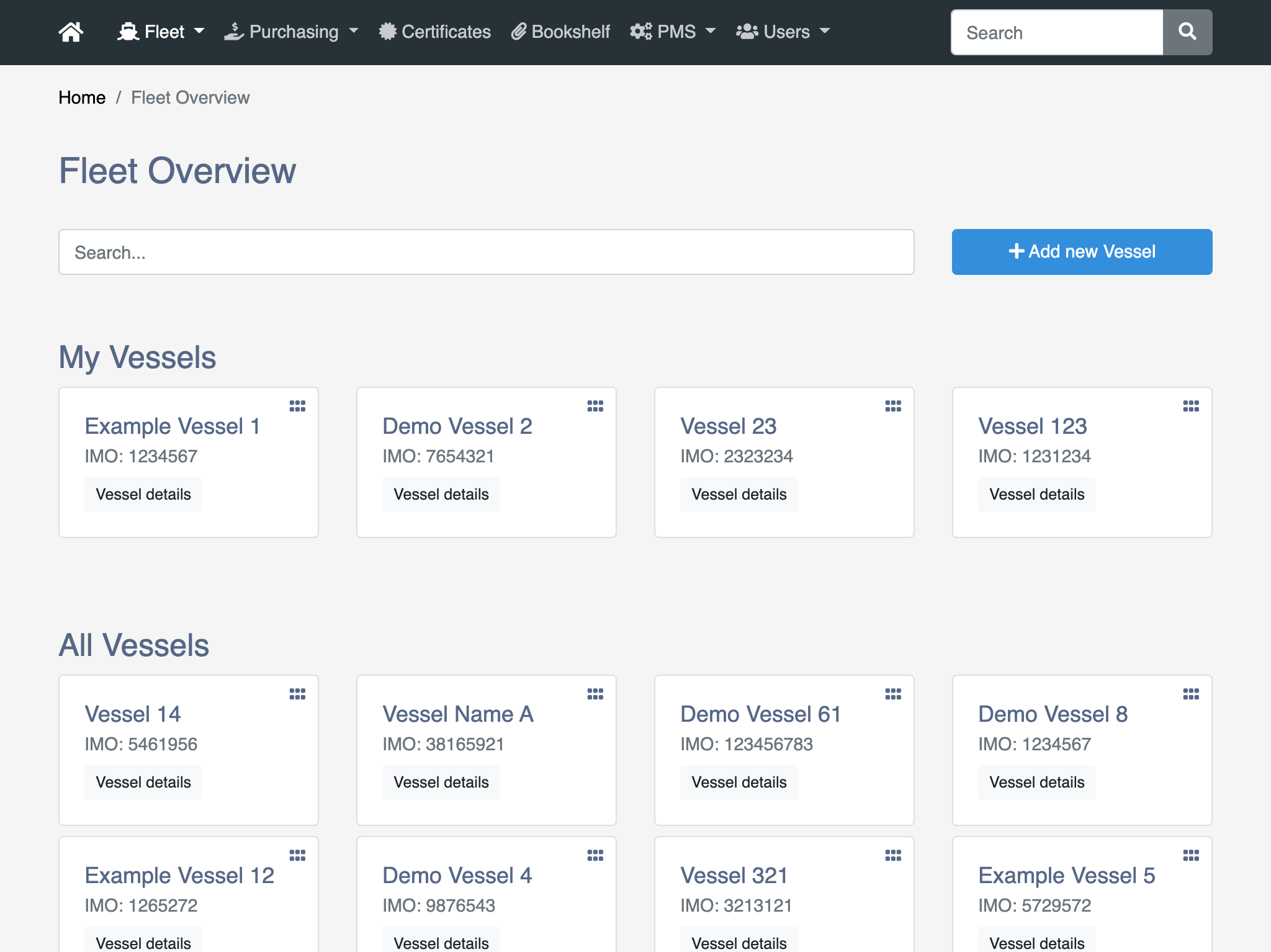Open grid menu icon on Vessel 14
Viewport: 1271px width, 952px height.
(x=297, y=694)
